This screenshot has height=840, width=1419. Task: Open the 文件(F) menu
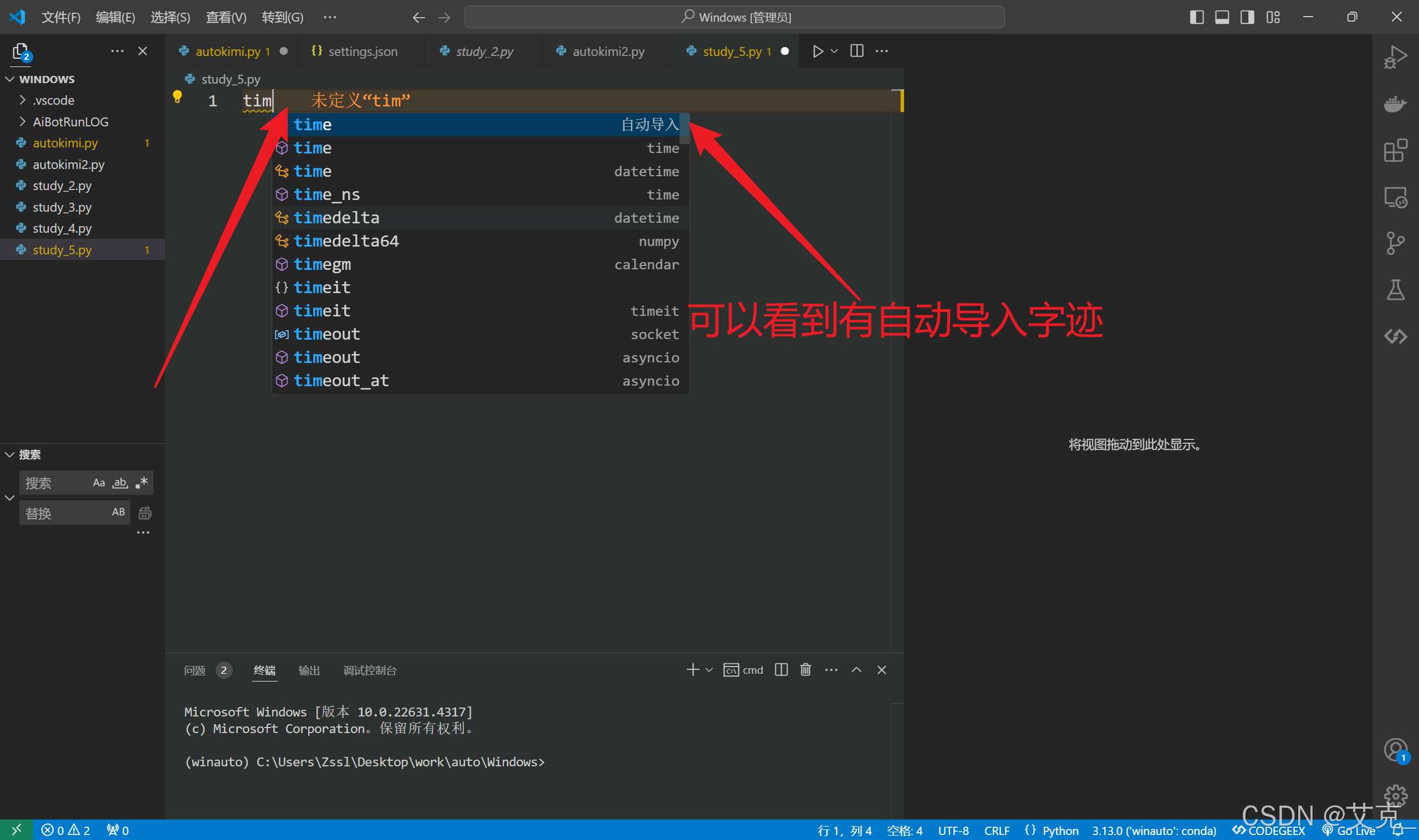[x=60, y=17]
